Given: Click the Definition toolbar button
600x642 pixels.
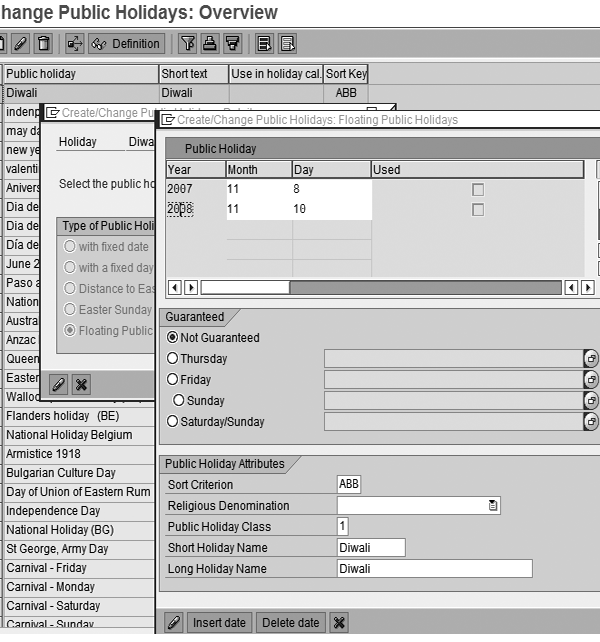Looking at the screenshot, I should click(126, 44).
